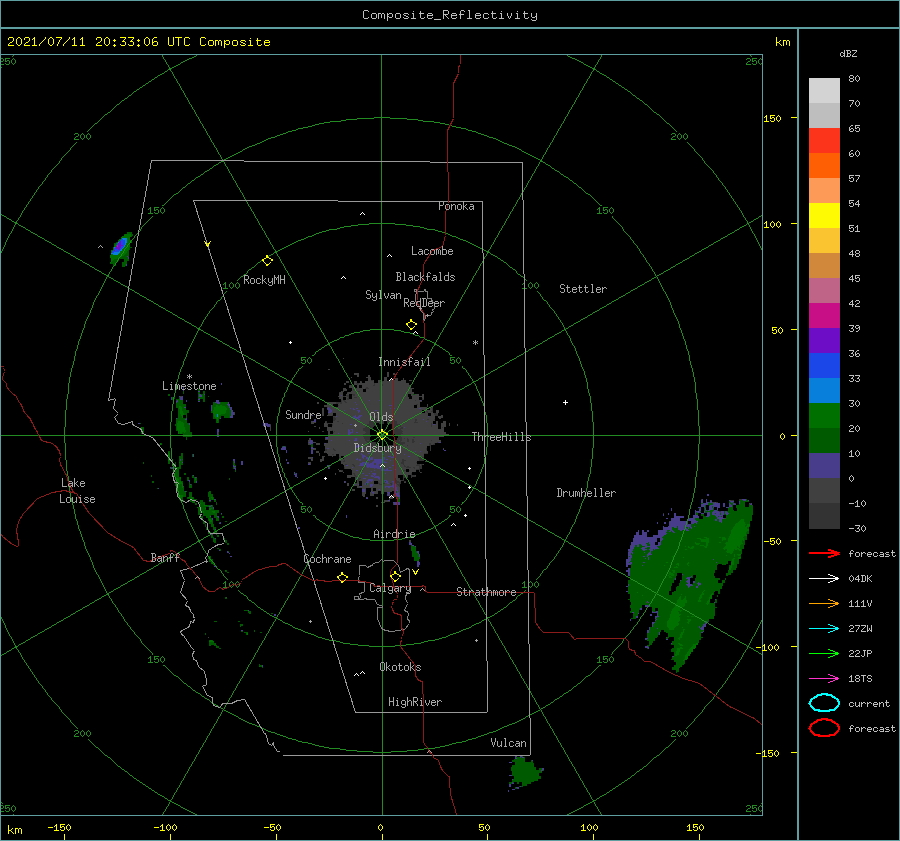Click the red forecast arrow in the legend
This screenshot has height=841, width=900.
click(x=824, y=553)
